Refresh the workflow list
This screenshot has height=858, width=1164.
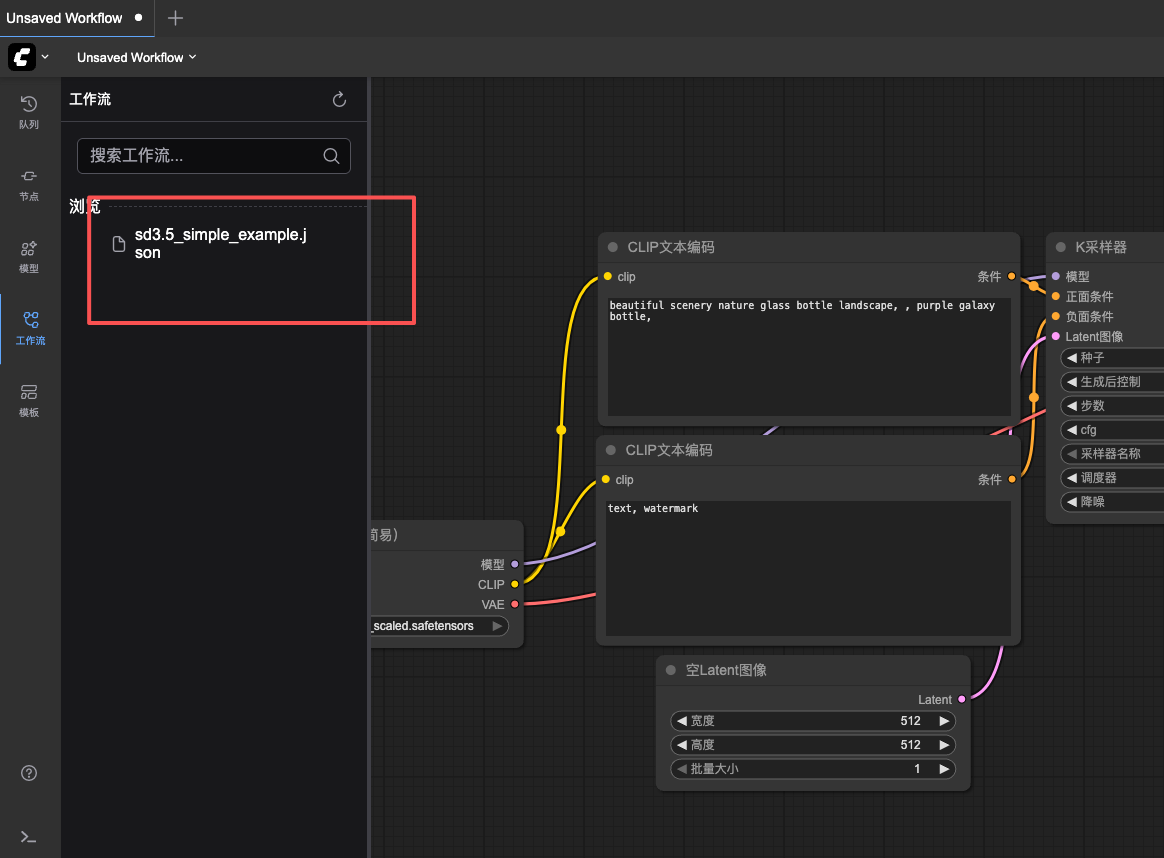pyautogui.click(x=339, y=99)
